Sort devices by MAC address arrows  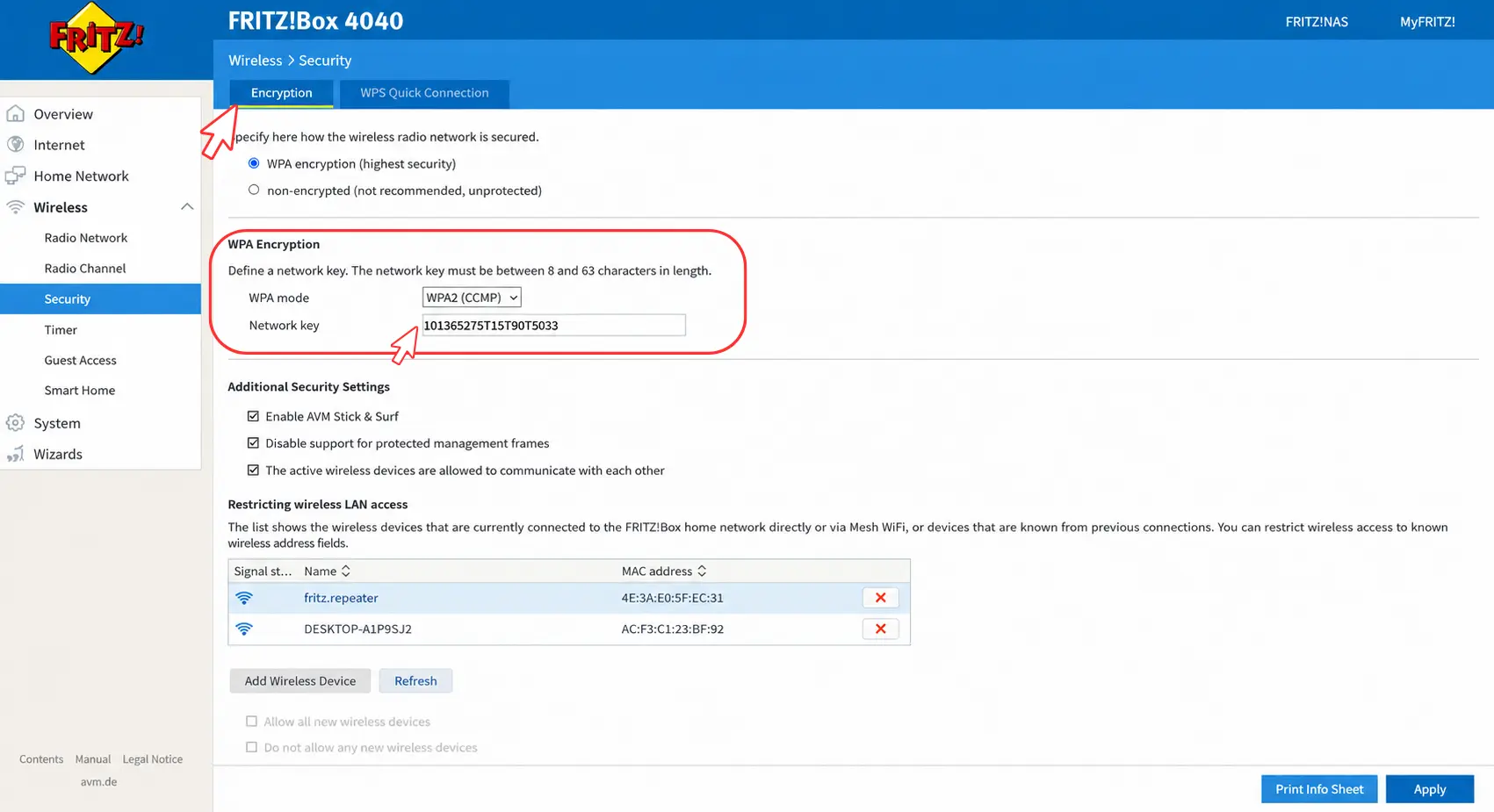pos(702,571)
